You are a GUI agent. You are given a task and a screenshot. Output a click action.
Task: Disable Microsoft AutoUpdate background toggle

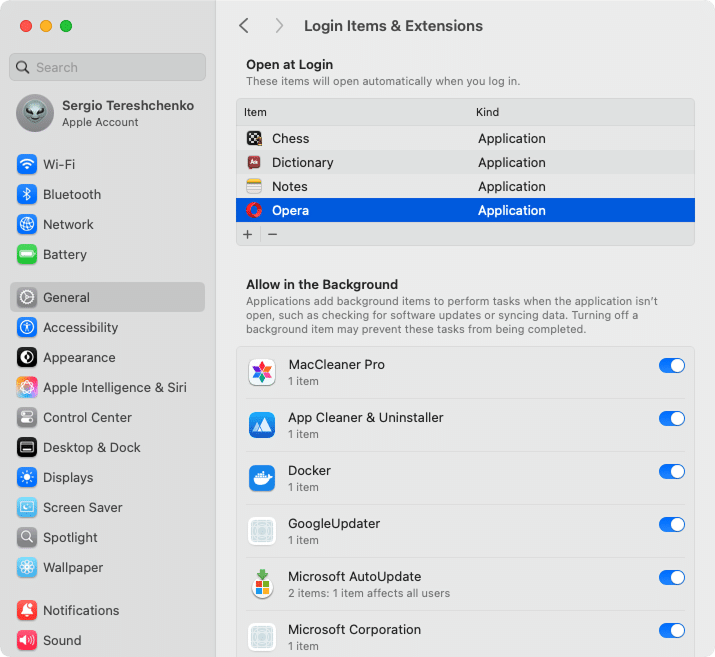(x=672, y=578)
